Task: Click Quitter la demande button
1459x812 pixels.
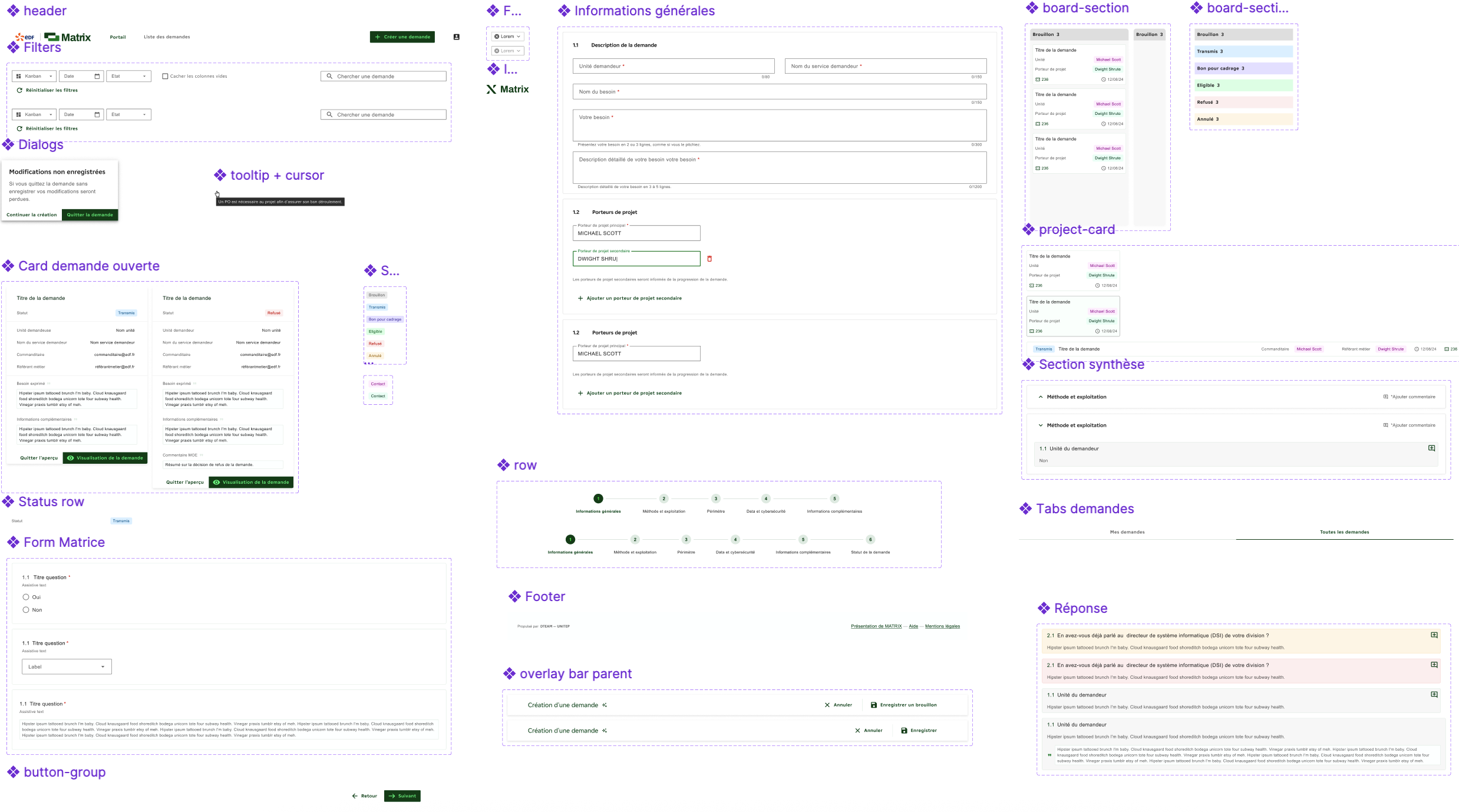Action: [x=90, y=215]
